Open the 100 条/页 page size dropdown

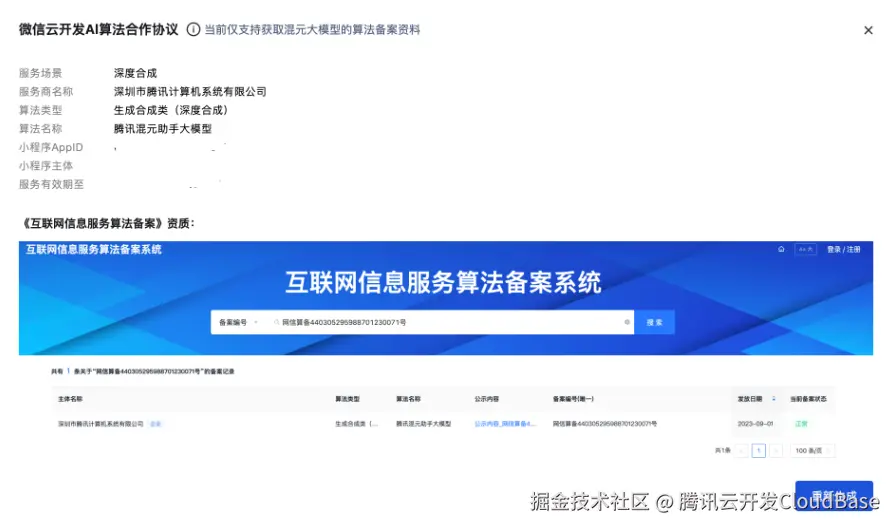812,451
